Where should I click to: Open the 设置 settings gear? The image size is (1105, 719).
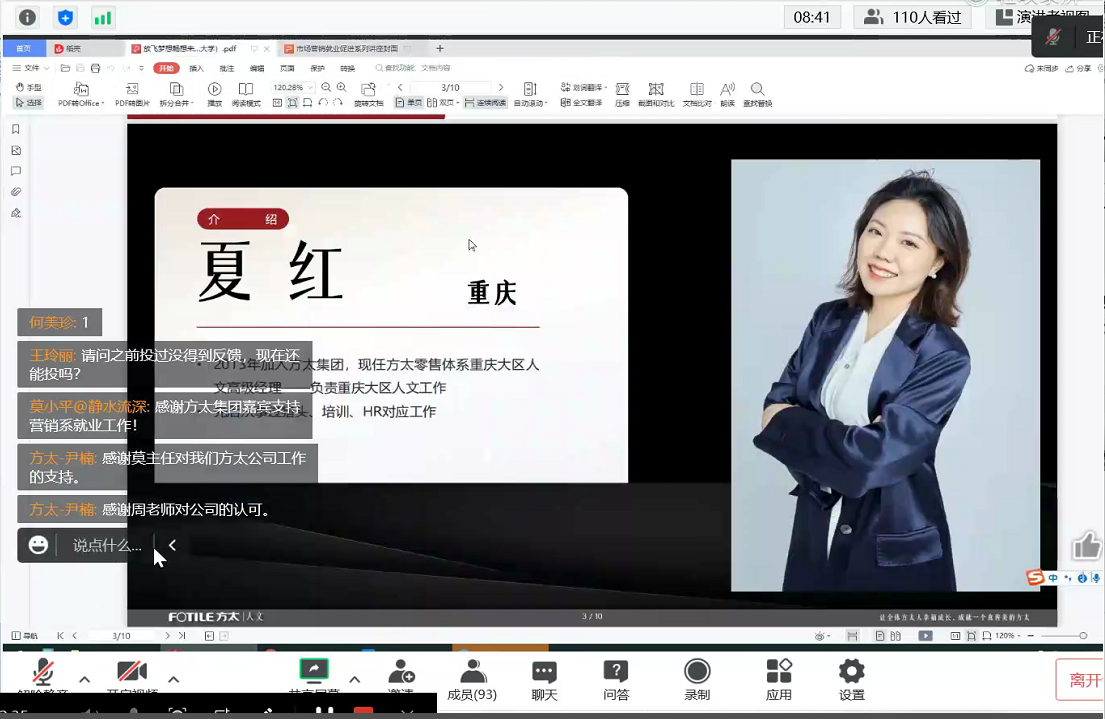pyautogui.click(x=852, y=678)
